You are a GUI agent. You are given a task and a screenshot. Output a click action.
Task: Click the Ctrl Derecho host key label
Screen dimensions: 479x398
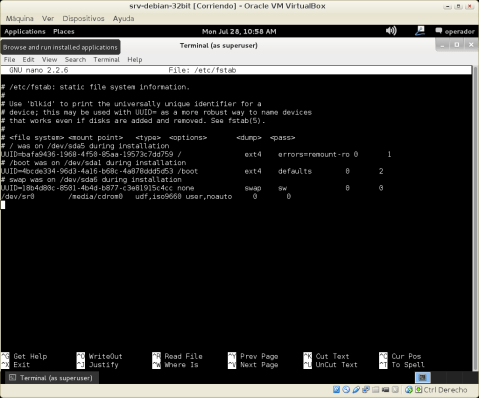(445, 390)
